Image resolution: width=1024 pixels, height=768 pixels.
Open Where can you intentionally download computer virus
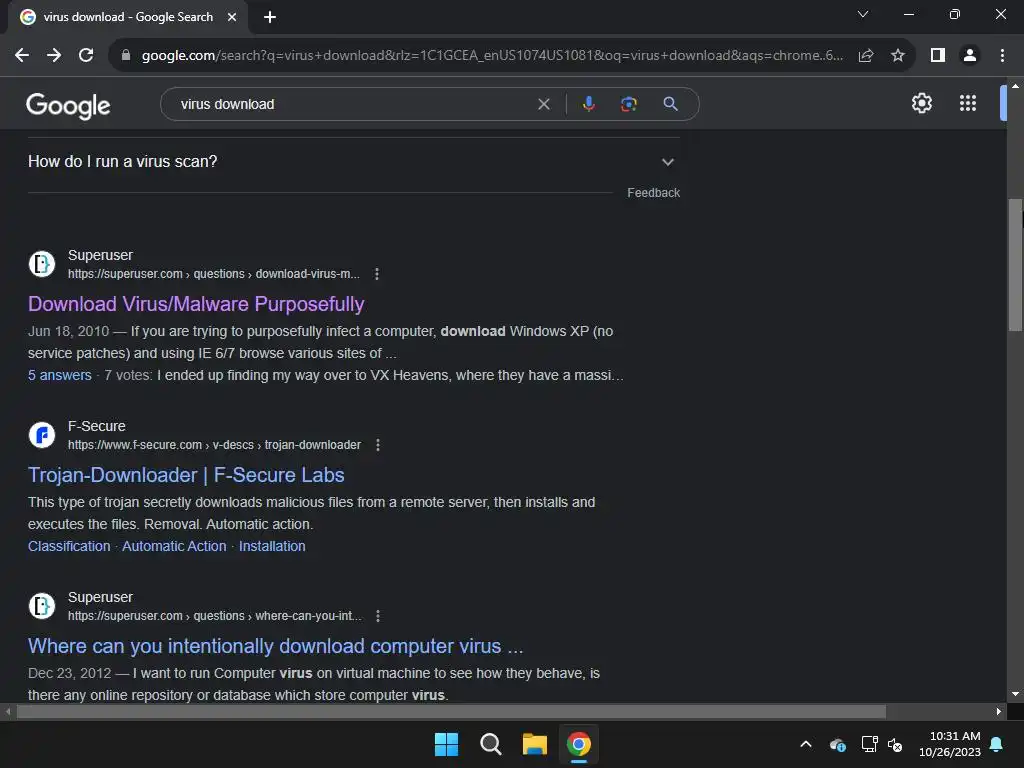(x=276, y=646)
